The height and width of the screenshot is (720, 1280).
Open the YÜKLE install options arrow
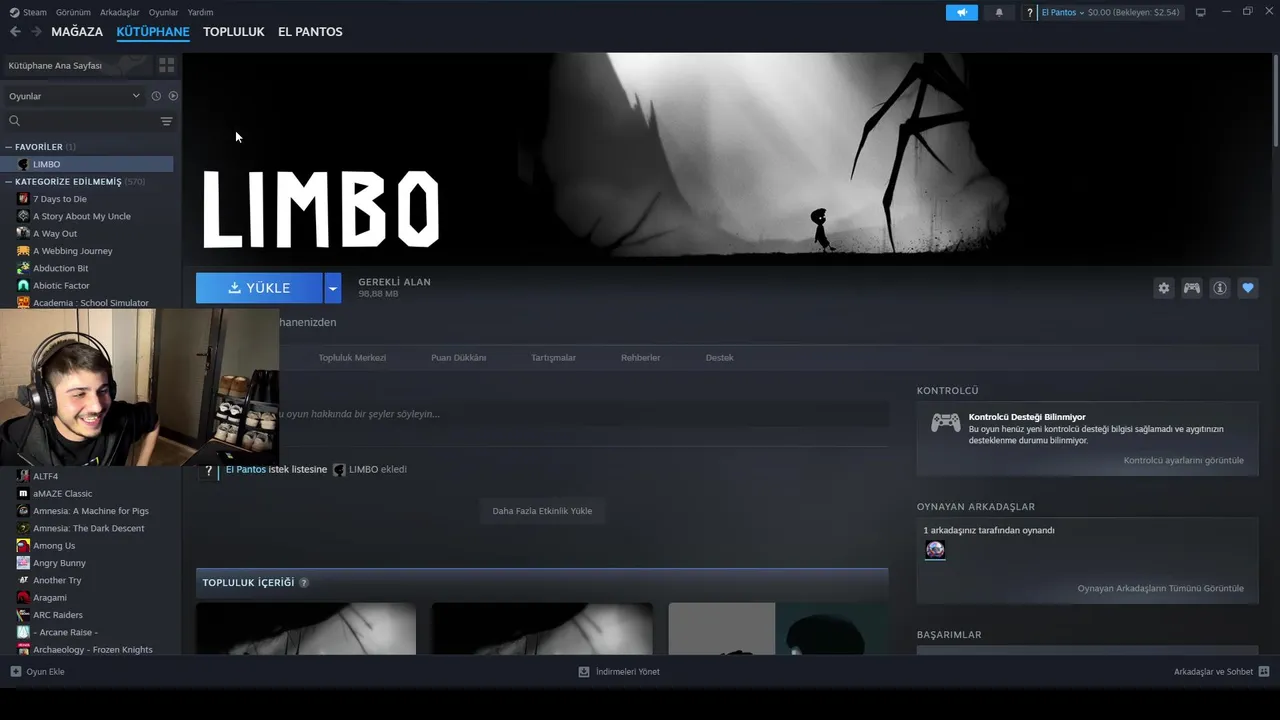tap(333, 288)
